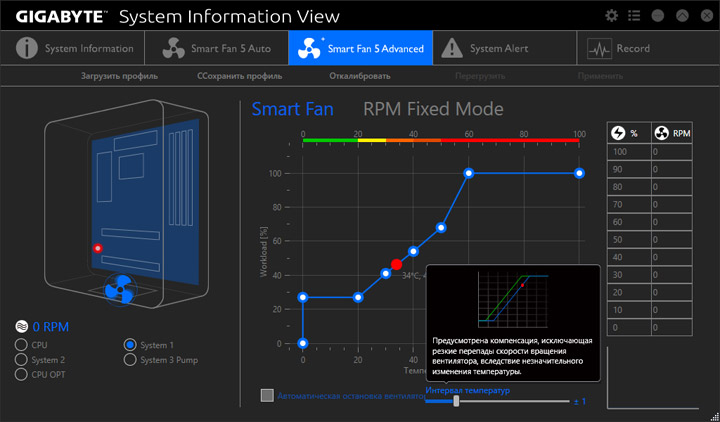720x422 pixels.
Task: Click the System Alert warning triangle icon
Action: click(452, 48)
